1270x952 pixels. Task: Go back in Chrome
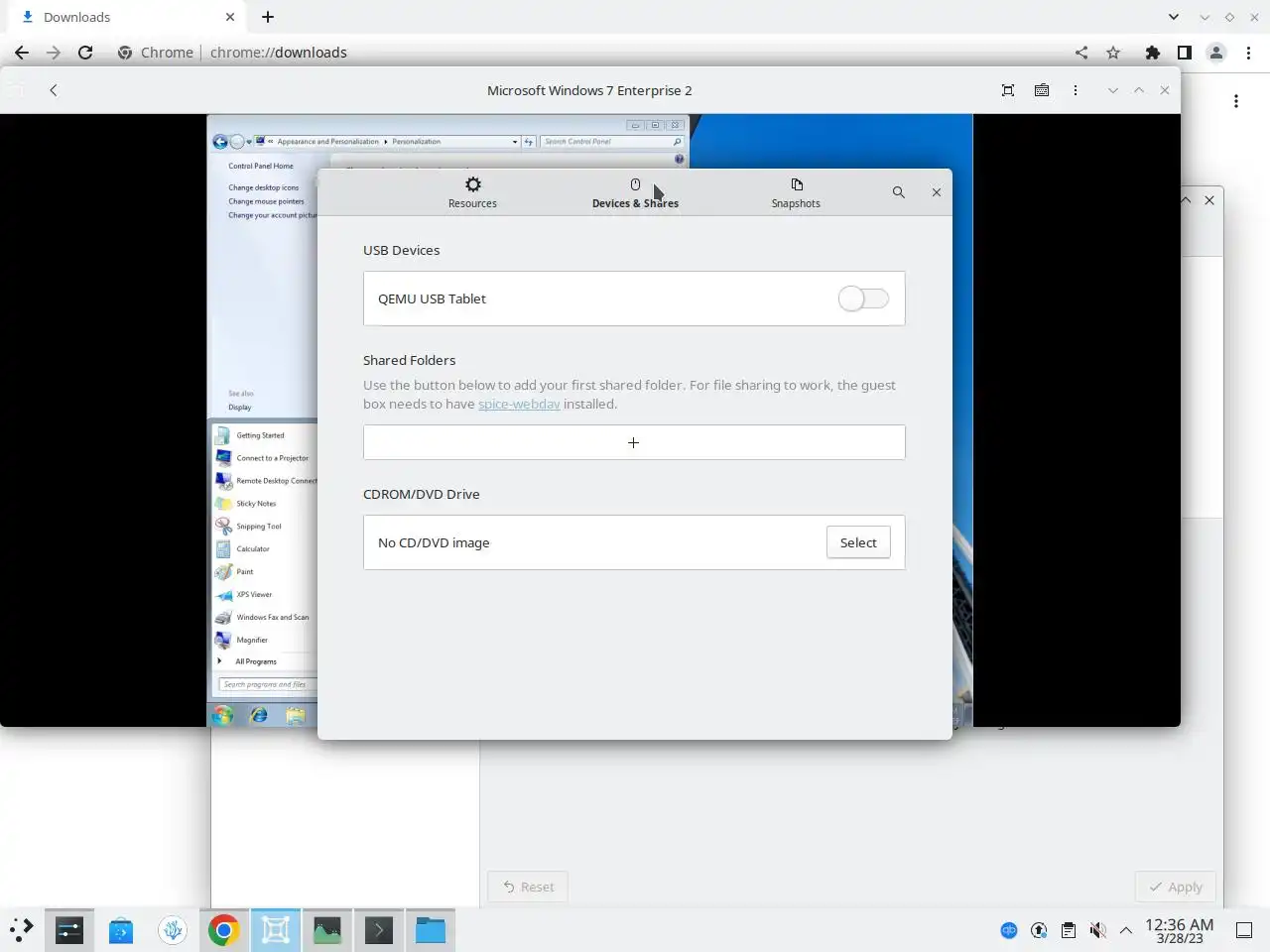[22, 53]
